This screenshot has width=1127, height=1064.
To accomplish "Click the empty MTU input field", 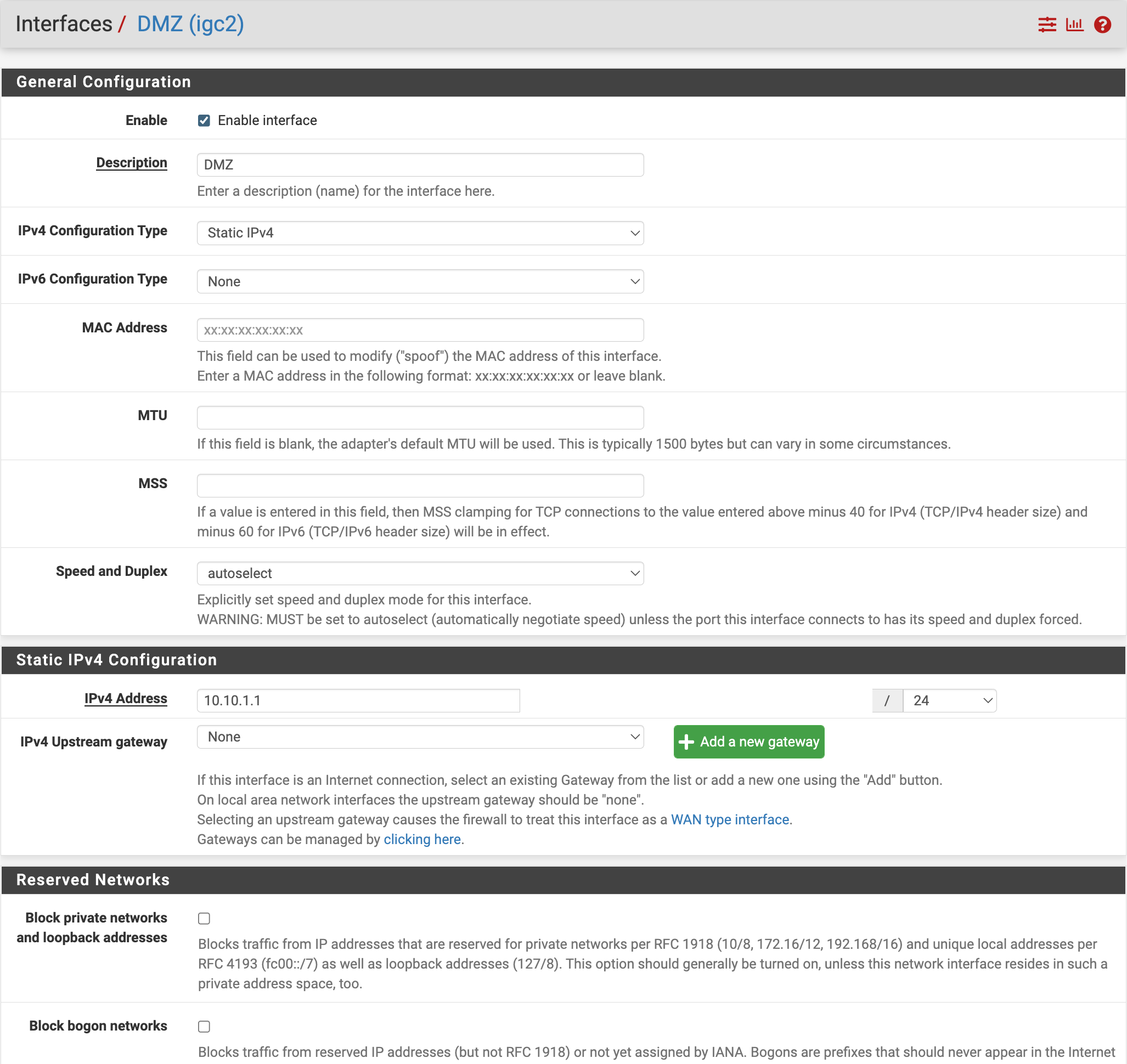I will click(420, 418).
